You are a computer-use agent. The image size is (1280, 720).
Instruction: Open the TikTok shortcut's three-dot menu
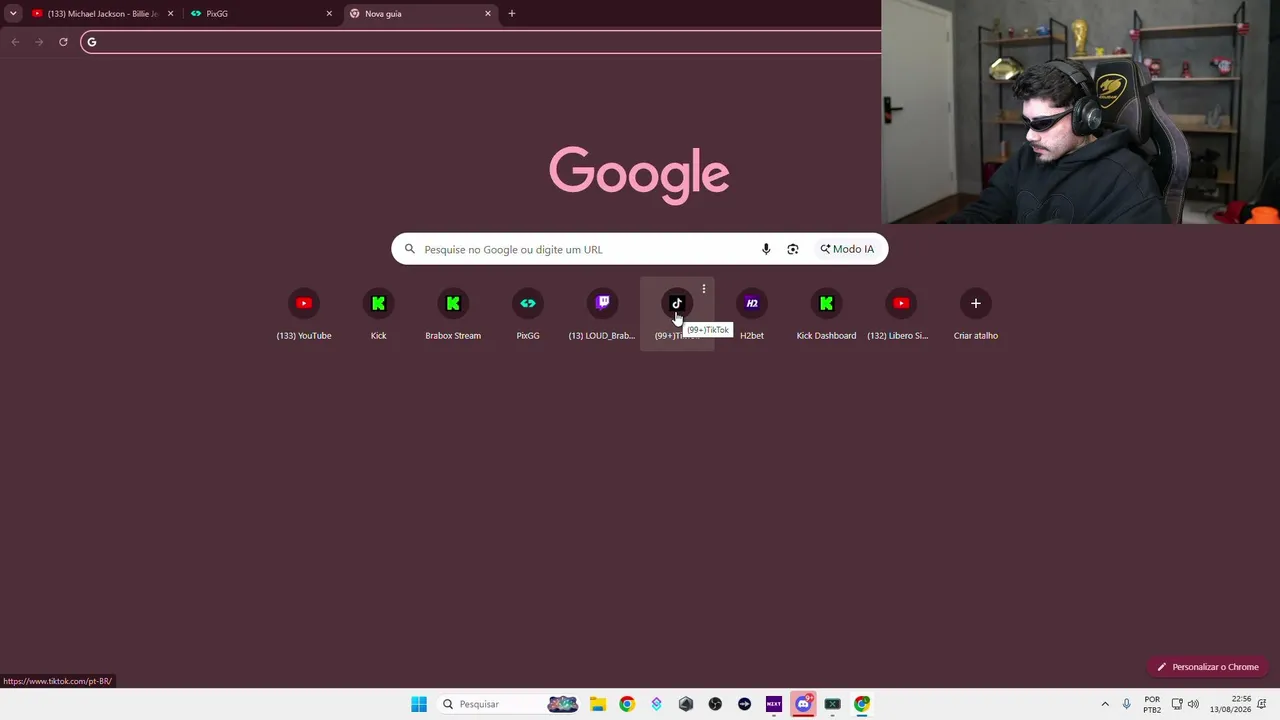point(704,289)
